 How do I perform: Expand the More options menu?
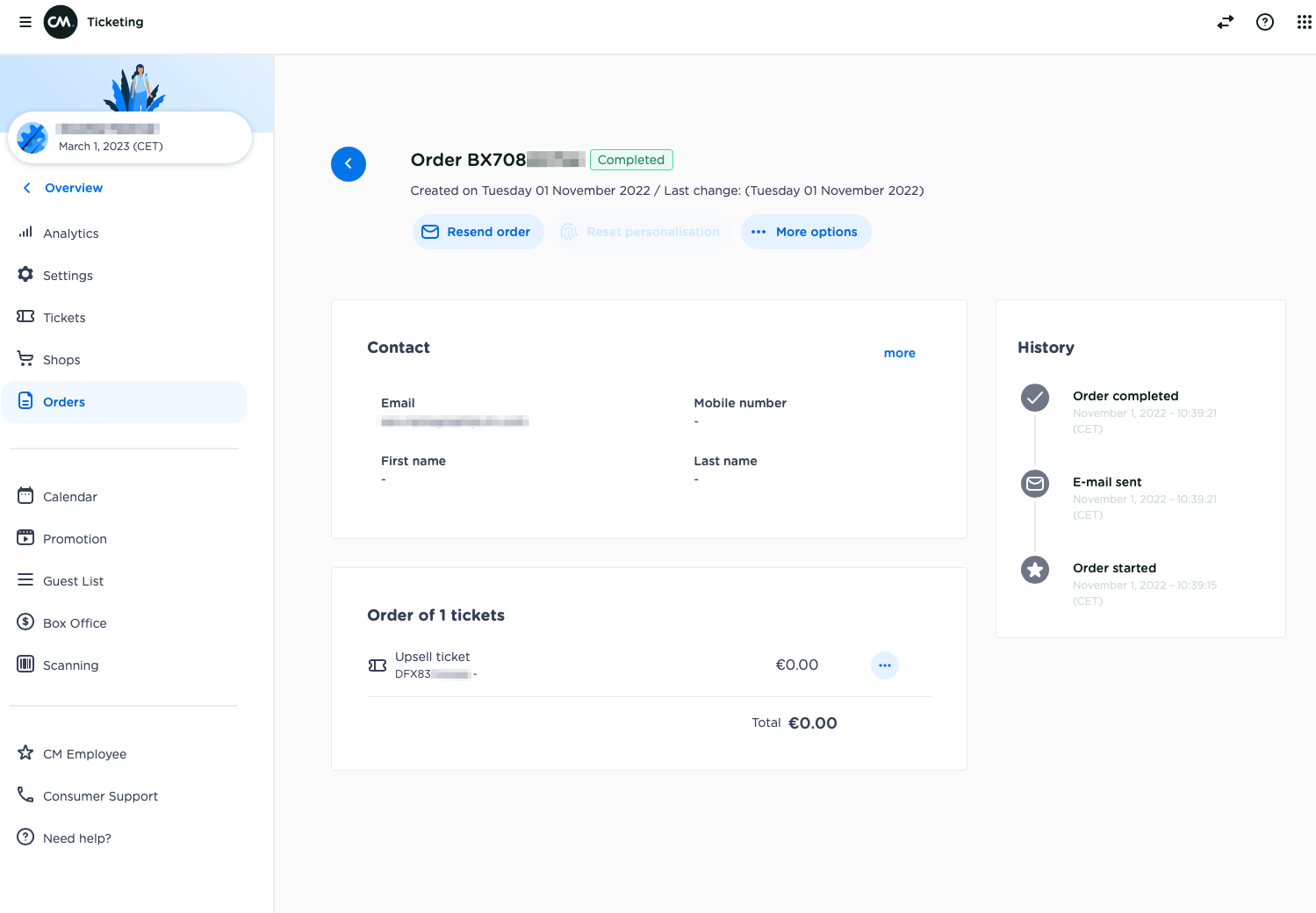pyautogui.click(x=805, y=232)
